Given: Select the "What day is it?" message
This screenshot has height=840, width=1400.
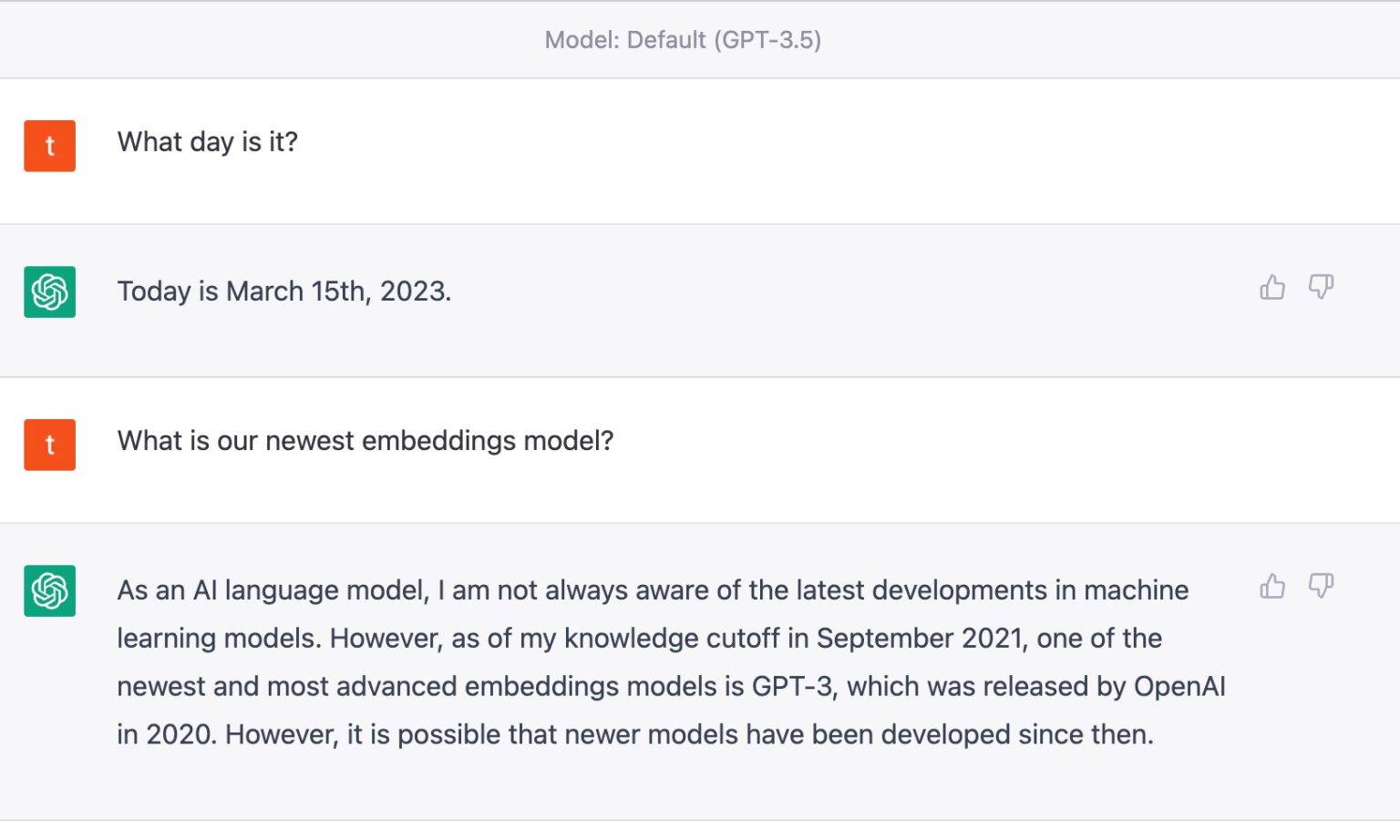Looking at the screenshot, I should (207, 142).
